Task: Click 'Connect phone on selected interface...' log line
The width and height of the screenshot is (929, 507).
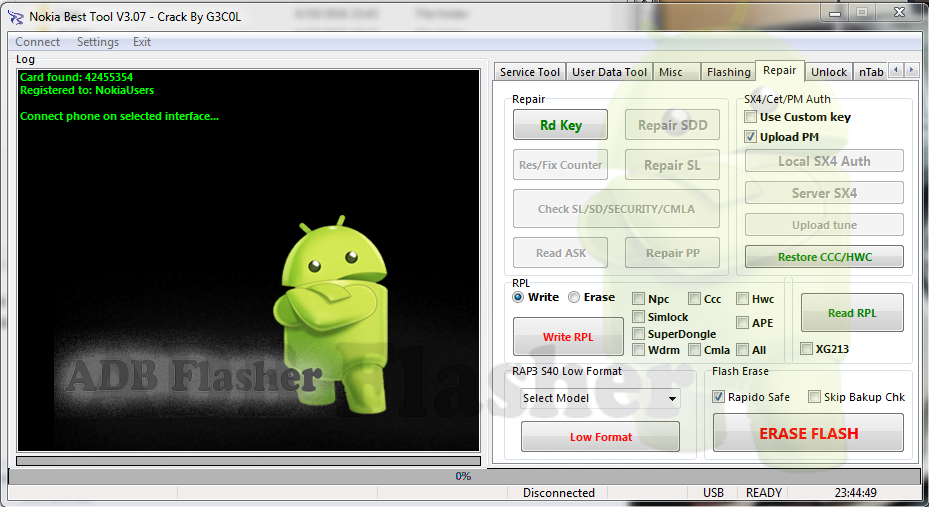Action: (x=119, y=116)
